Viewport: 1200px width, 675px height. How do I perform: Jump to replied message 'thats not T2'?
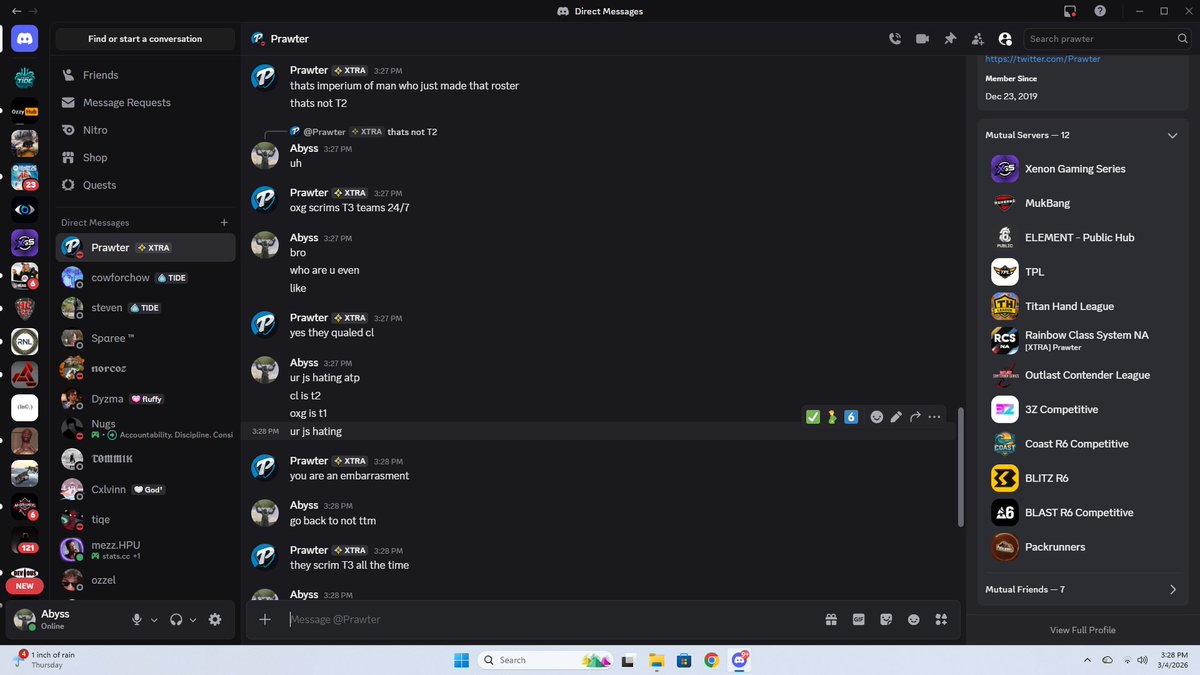click(412, 132)
